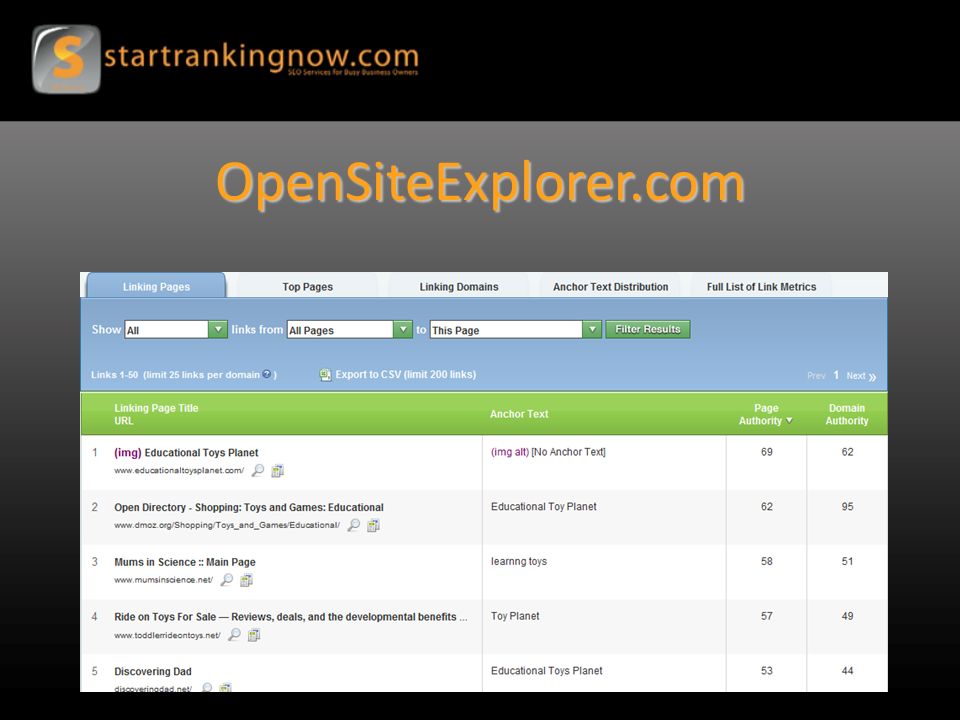This screenshot has height=720, width=960.
Task: Click page-metrics icon beside dmoz.org URL
Action: (x=373, y=525)
